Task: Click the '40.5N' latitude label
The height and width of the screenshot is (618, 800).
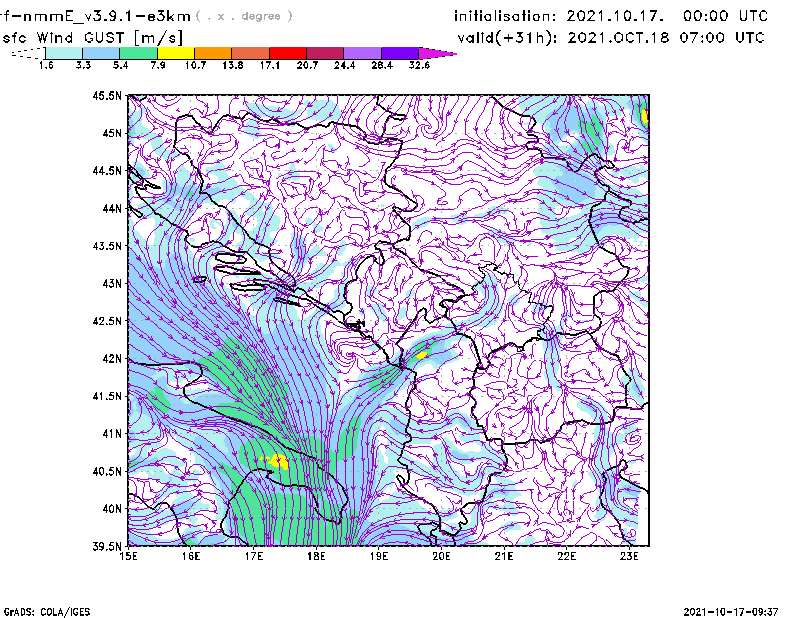Action: tap(107, 471)
